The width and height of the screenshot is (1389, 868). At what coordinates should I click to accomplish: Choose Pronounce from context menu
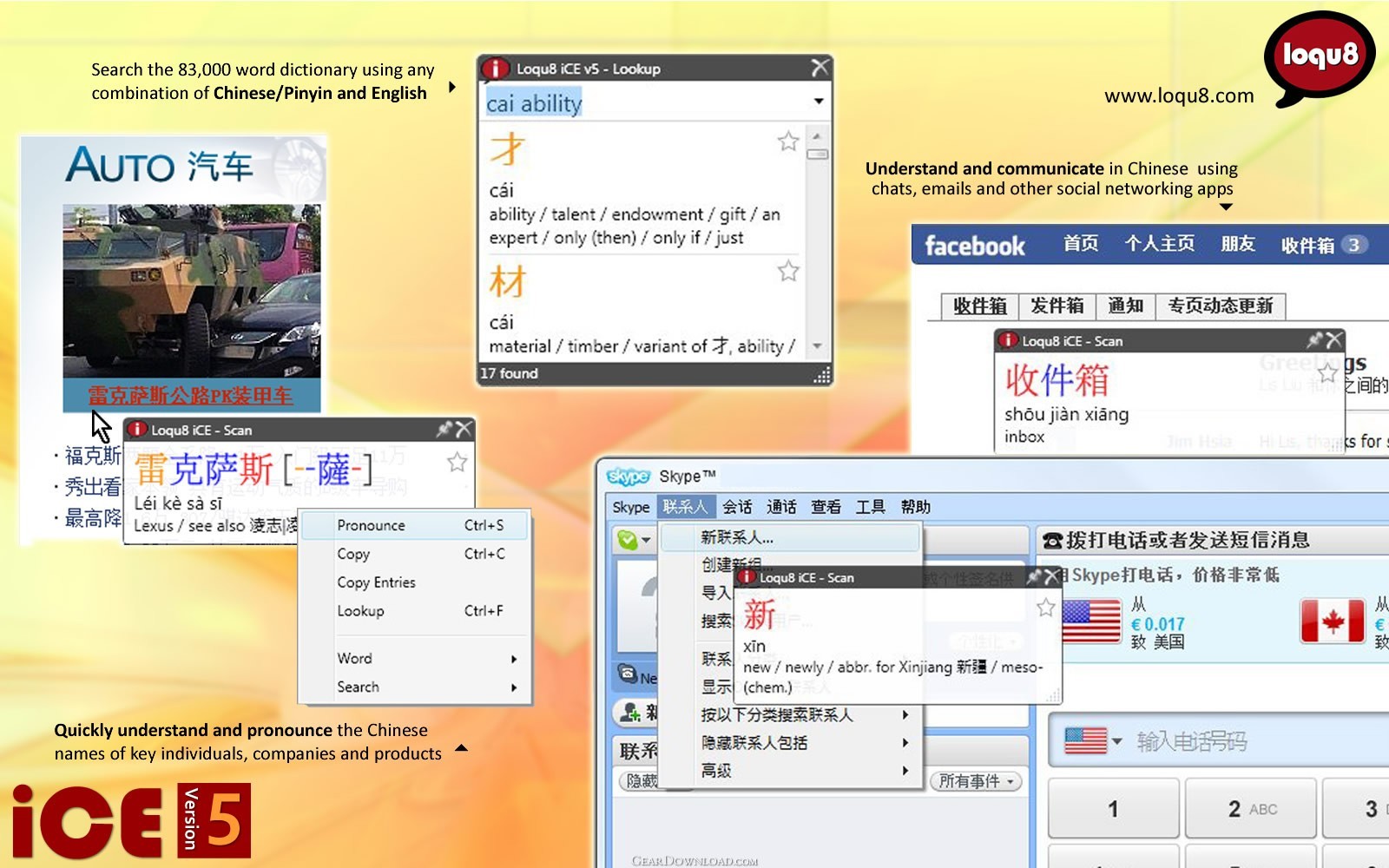[415, 525]
